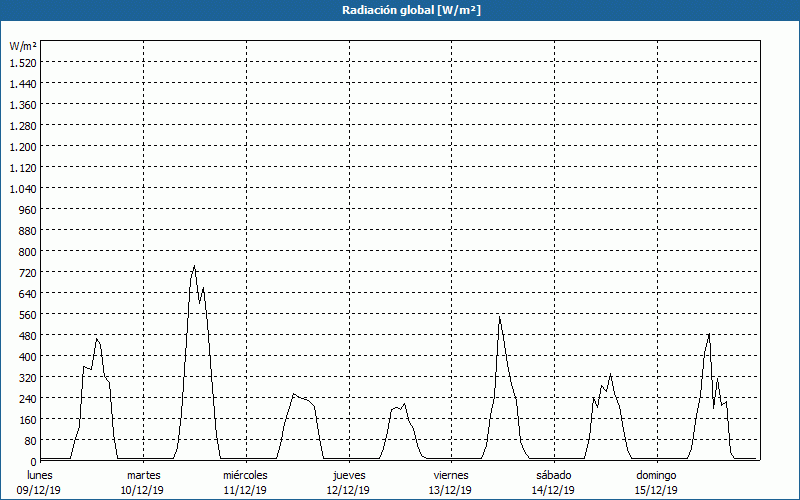
Task: Click the 400 y-axis label
Action: click(28, 356)
